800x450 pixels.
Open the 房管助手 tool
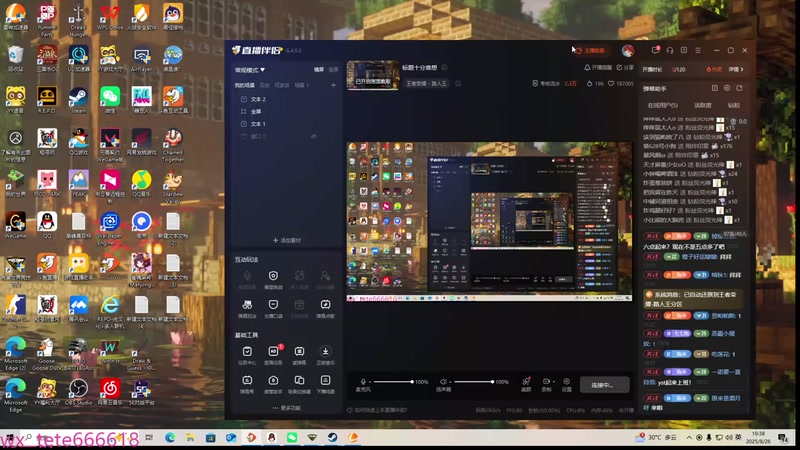273,384
